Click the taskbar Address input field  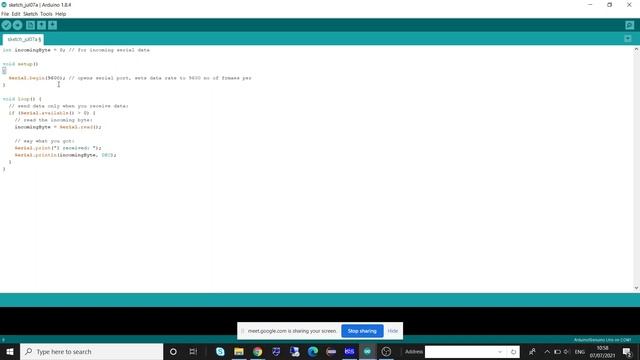pos(460,351)
